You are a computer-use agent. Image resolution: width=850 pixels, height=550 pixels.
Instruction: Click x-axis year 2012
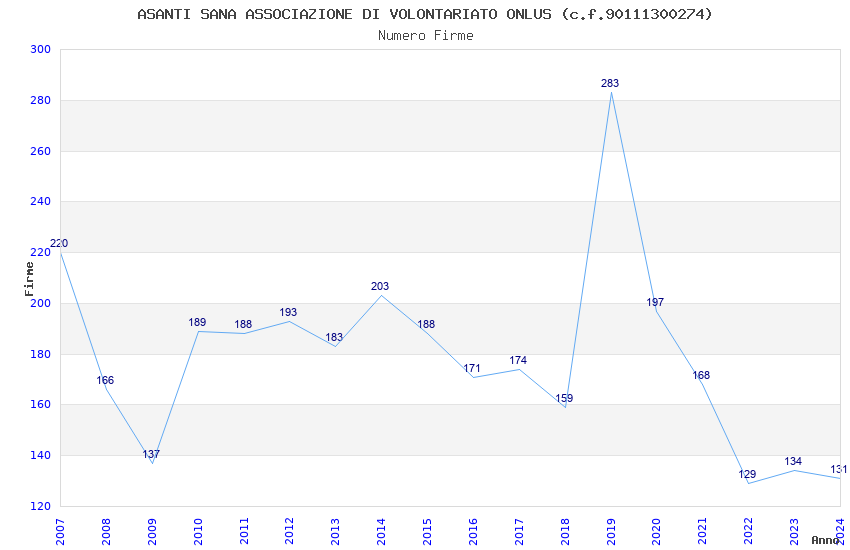tap(289, 532)
